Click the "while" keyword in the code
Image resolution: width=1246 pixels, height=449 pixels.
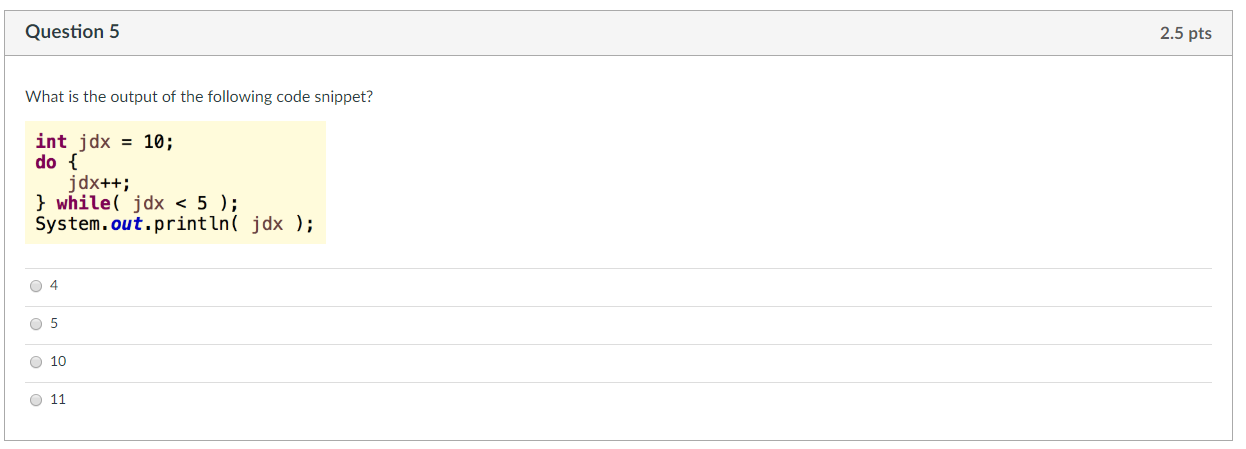(x=84, y=203)
